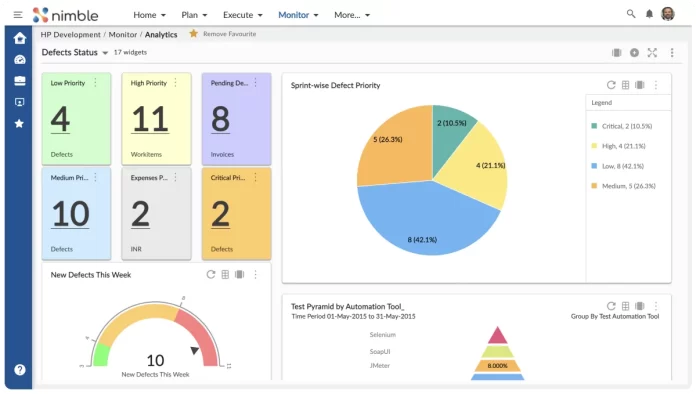The height and width of the screenshot is (394, 696).
Task: Open the sidebar help question icon
Action: 20,370
